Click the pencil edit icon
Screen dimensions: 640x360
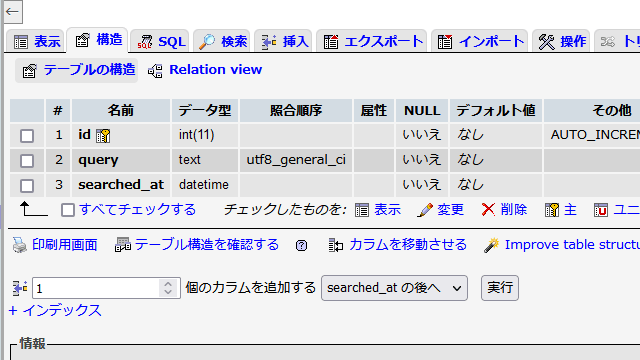click(425, 210)
